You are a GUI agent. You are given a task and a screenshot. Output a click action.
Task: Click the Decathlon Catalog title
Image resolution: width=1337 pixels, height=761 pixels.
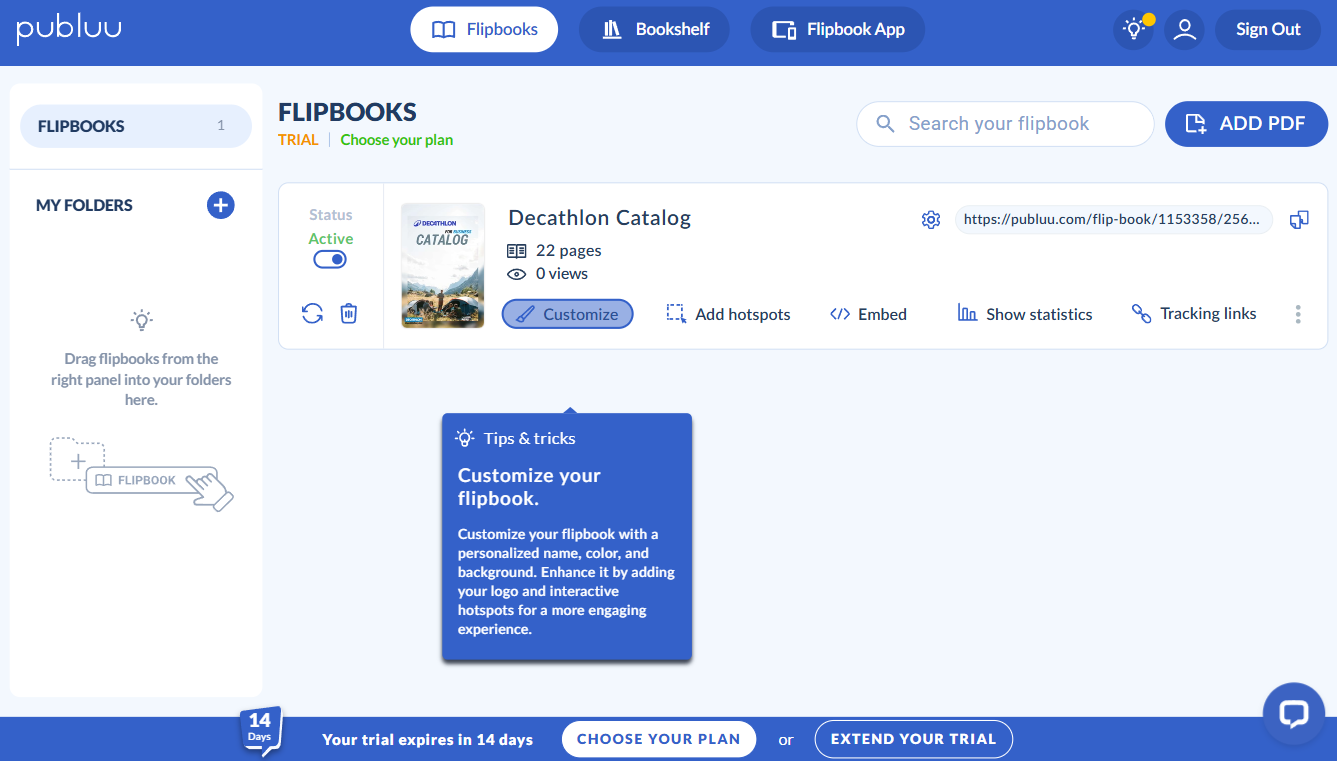coord(600,218)
